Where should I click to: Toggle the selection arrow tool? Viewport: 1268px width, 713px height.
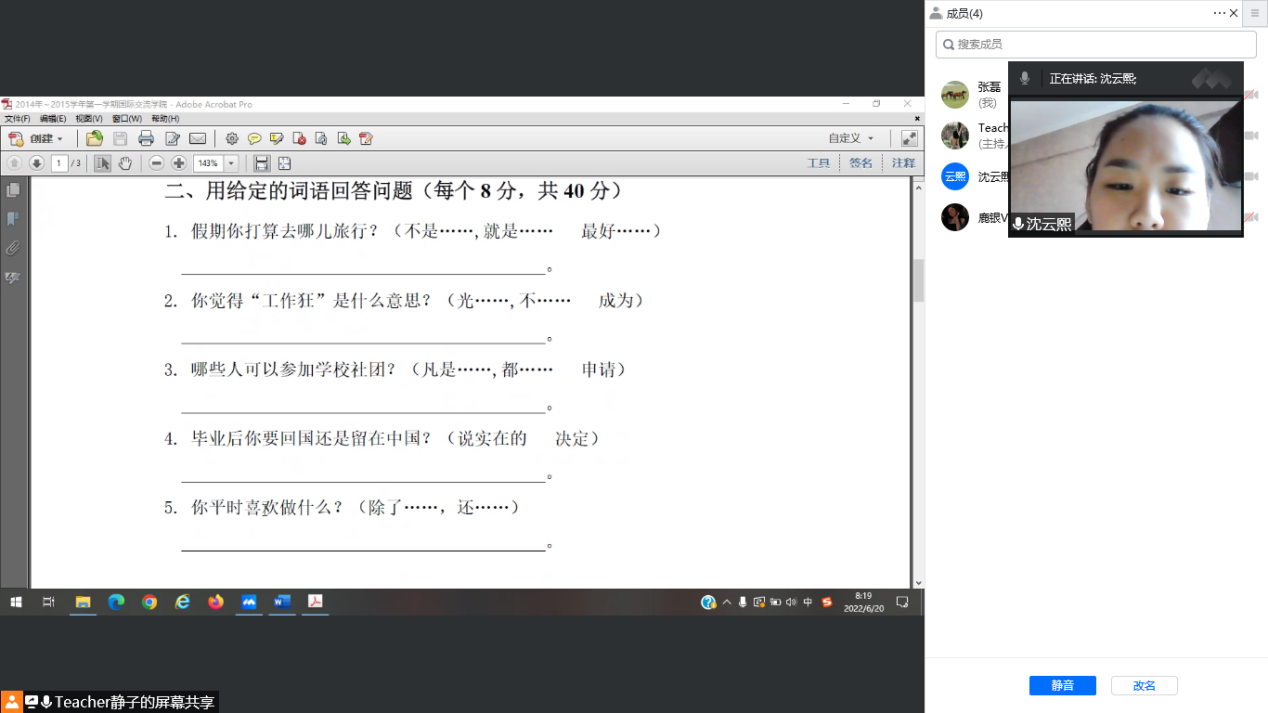[102, 163]
